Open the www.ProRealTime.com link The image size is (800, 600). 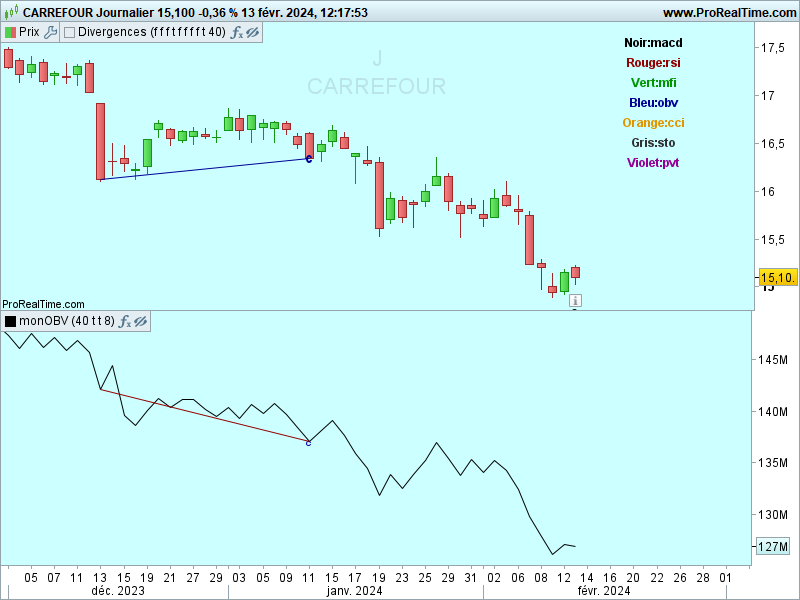(x=730, y=13)
